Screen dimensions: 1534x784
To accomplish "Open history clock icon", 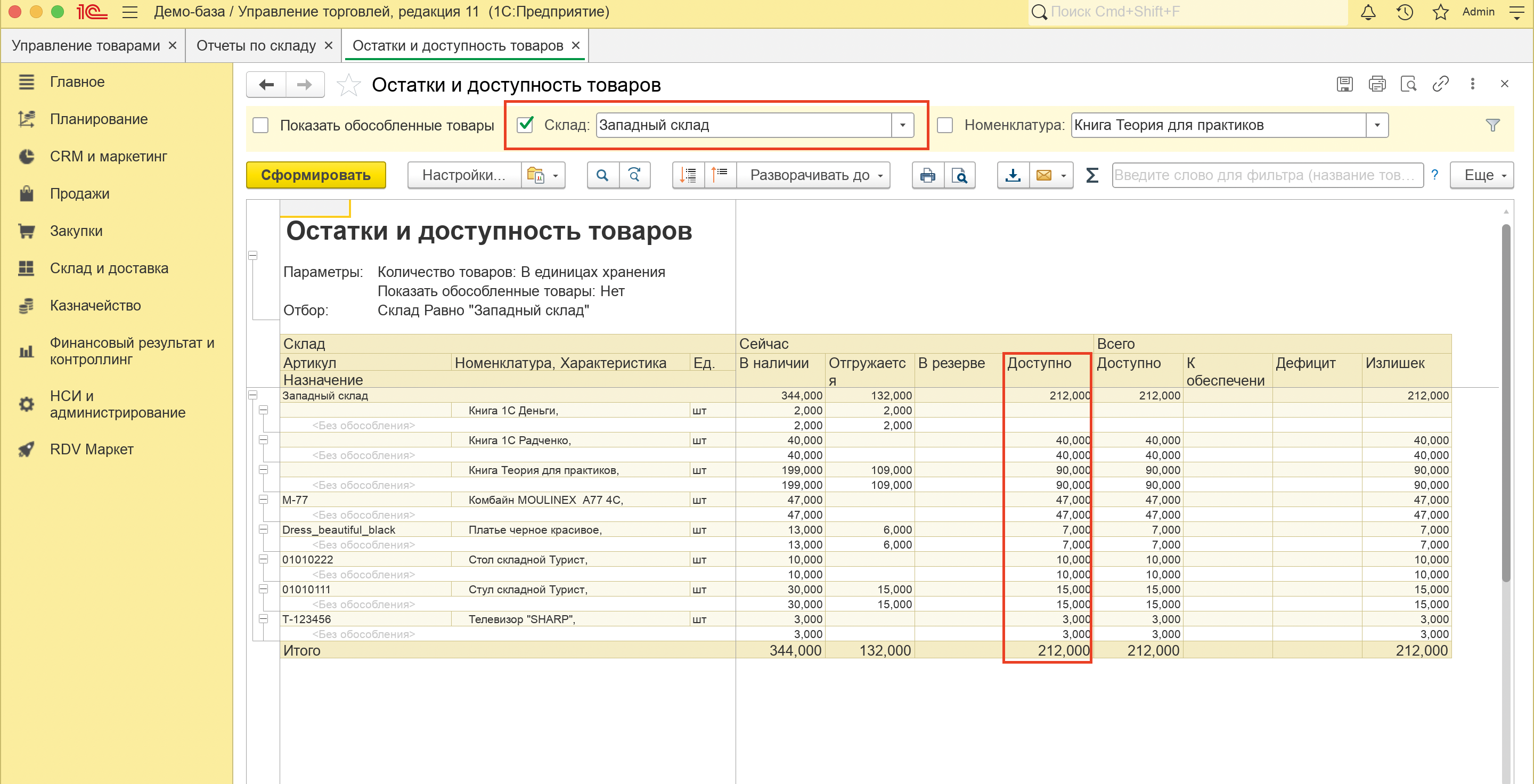I will coord(1404,12).
